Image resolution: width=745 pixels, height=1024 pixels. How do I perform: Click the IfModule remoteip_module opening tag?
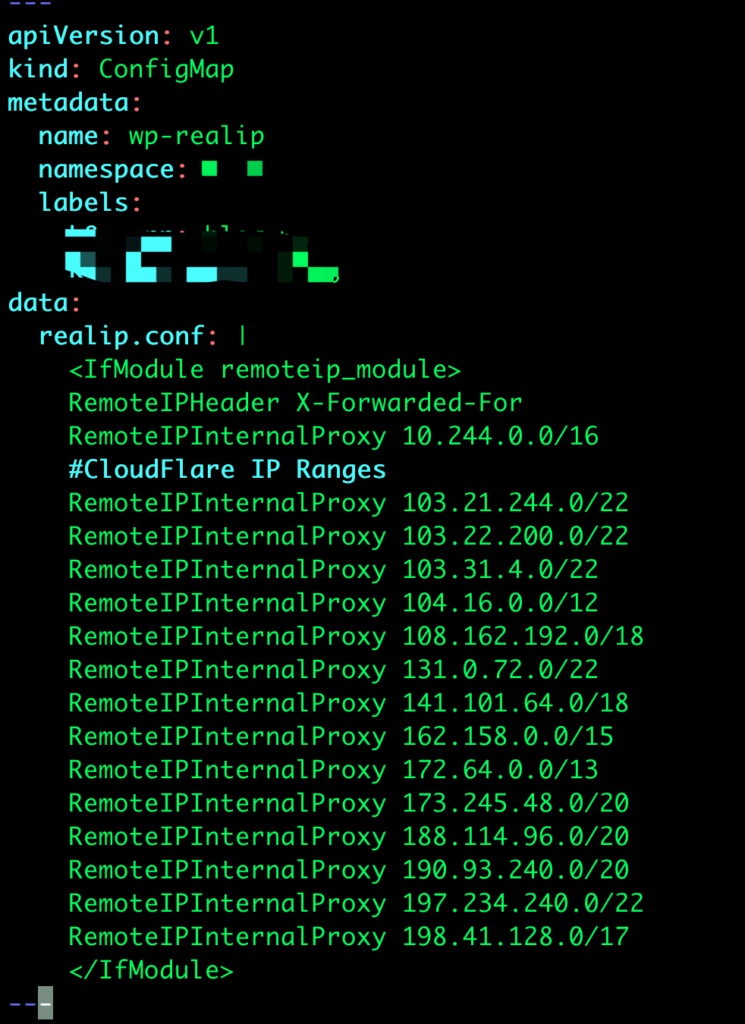click(264, 370)
